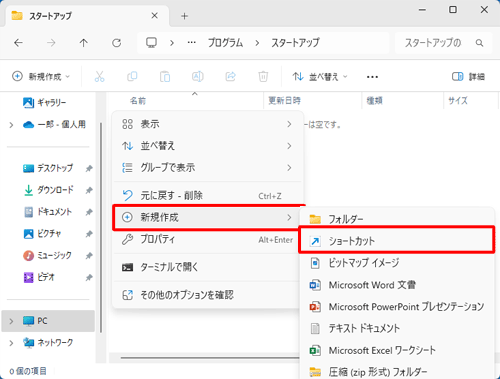
Task: Unpin デスクトップ using its pin icon
Action: [89, 168]
